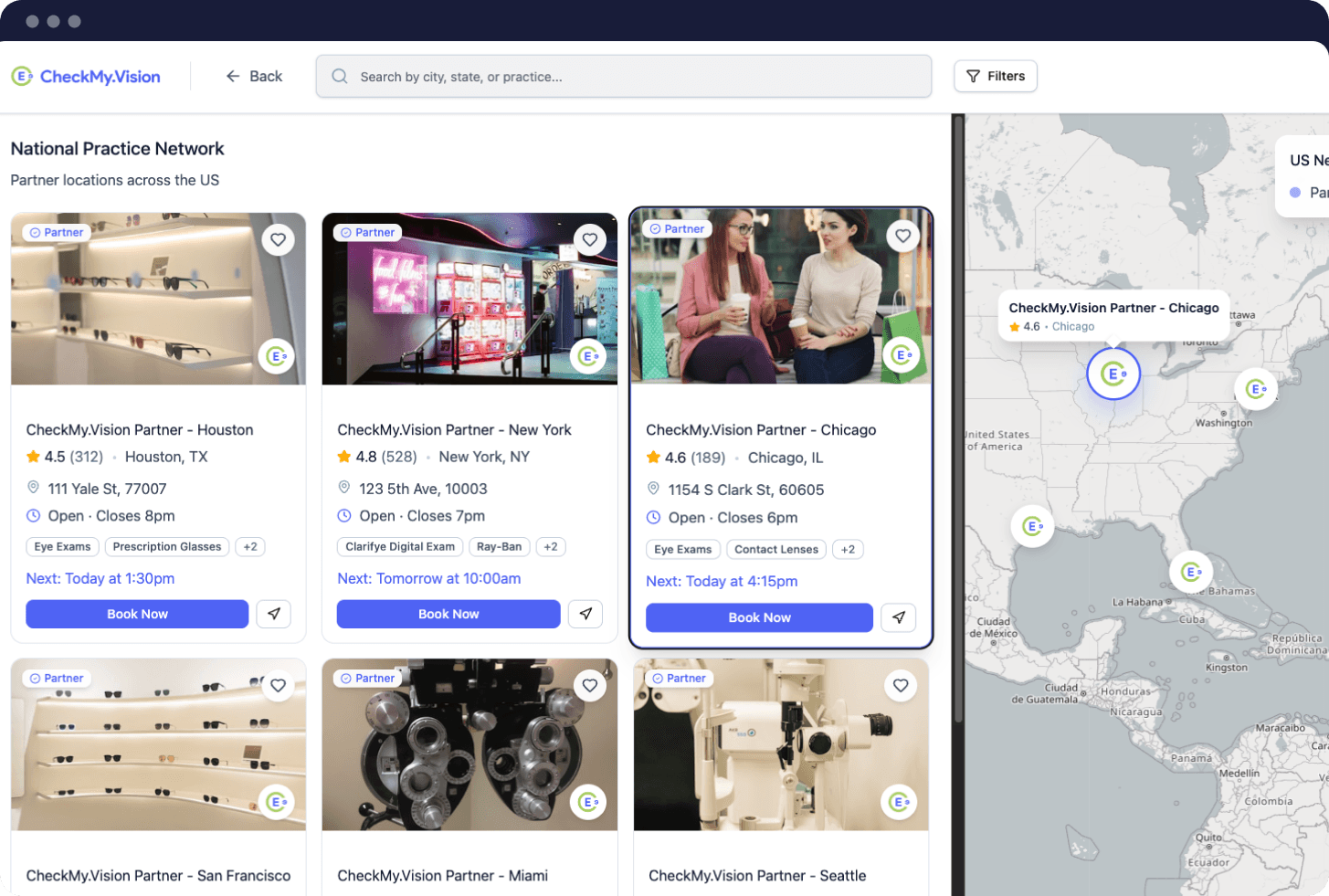This screenshot has height=896, width=1329.
Task: Get directions to the Chicago practice
Action: click(899, 617)
